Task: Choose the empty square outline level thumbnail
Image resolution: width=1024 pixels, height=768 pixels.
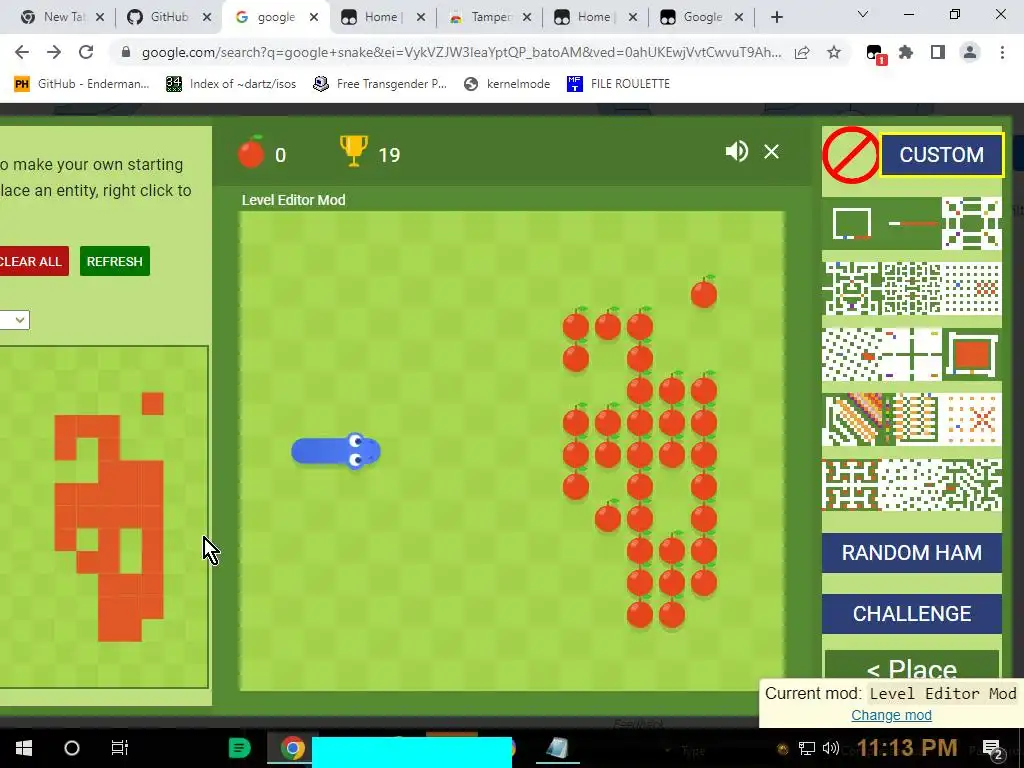Action: pyautogui.click(x=852, y=223)
